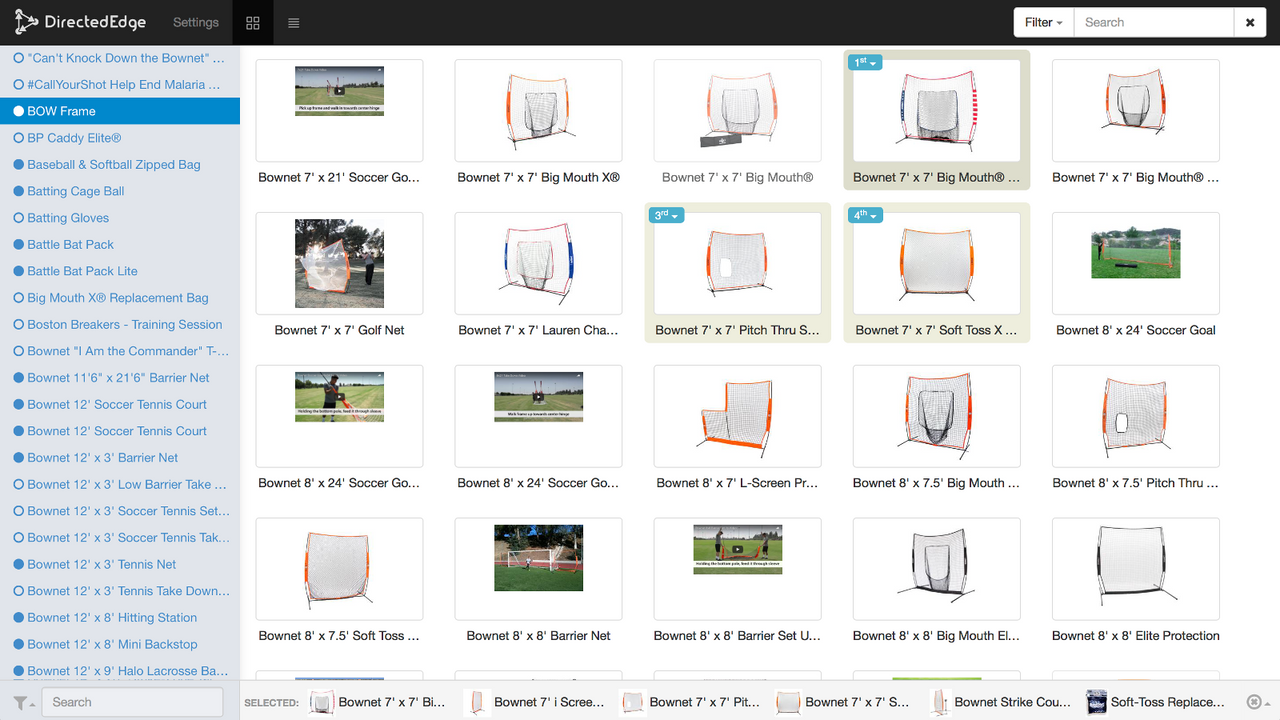Select #CallYourShot Help End Malaria item

(x=120, y=85)
